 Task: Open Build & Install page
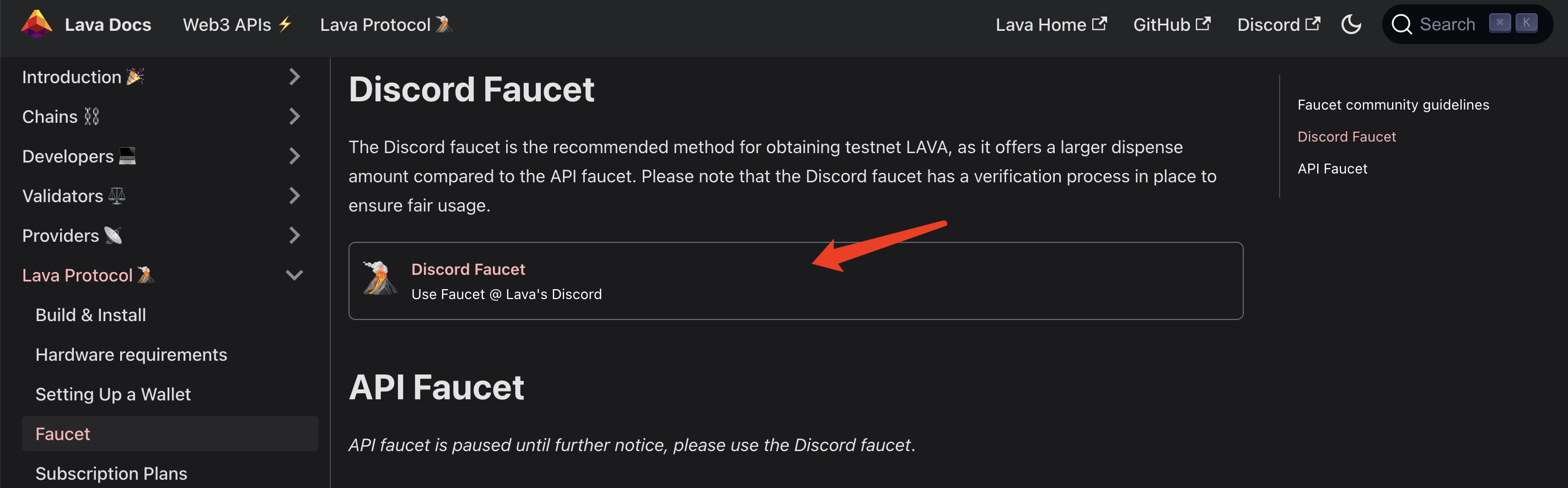[91, 315]
